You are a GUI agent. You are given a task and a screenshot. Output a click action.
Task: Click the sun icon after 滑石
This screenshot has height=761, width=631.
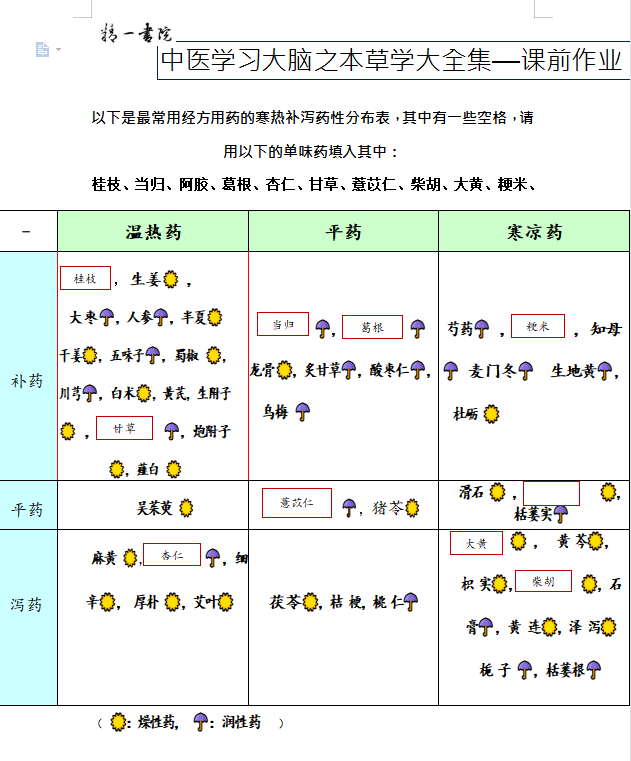(497, 492)
